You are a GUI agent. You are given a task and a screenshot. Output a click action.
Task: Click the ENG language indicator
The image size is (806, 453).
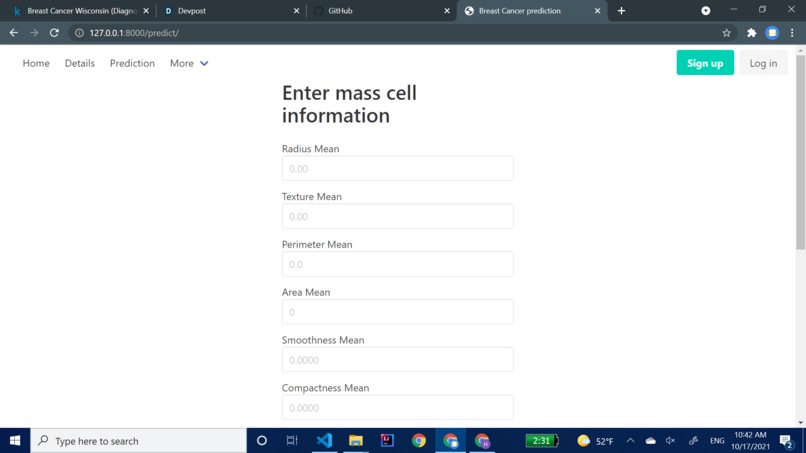(717, 441)
